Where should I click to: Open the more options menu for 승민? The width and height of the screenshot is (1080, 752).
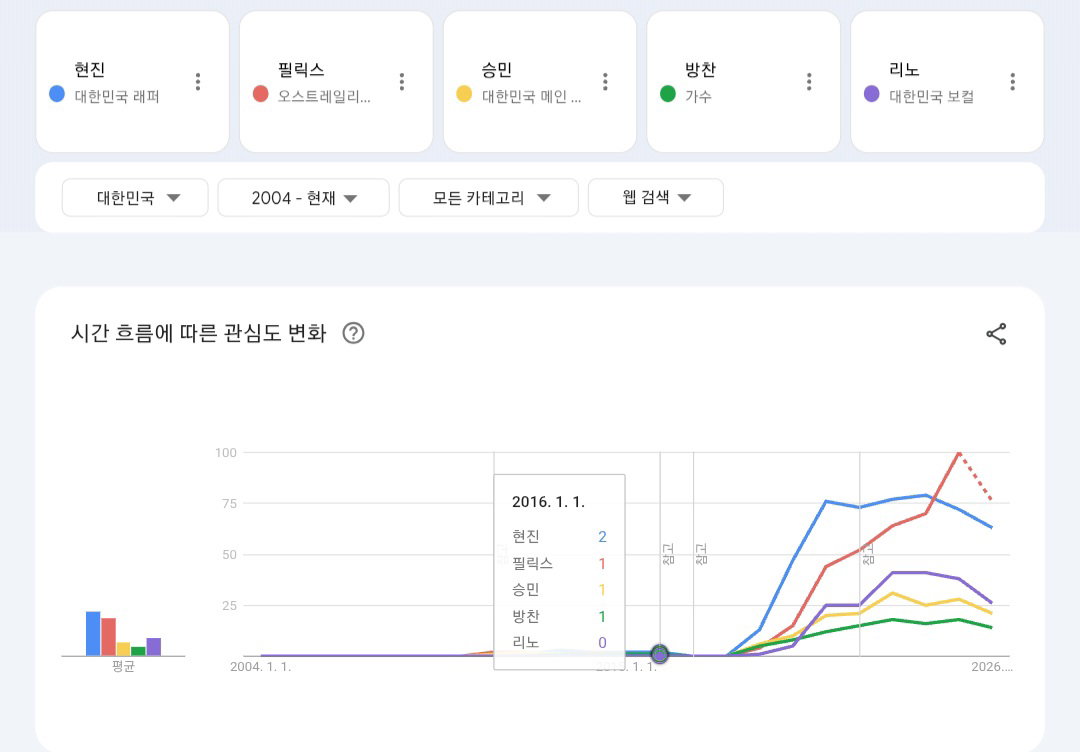[x=605, y=82]
